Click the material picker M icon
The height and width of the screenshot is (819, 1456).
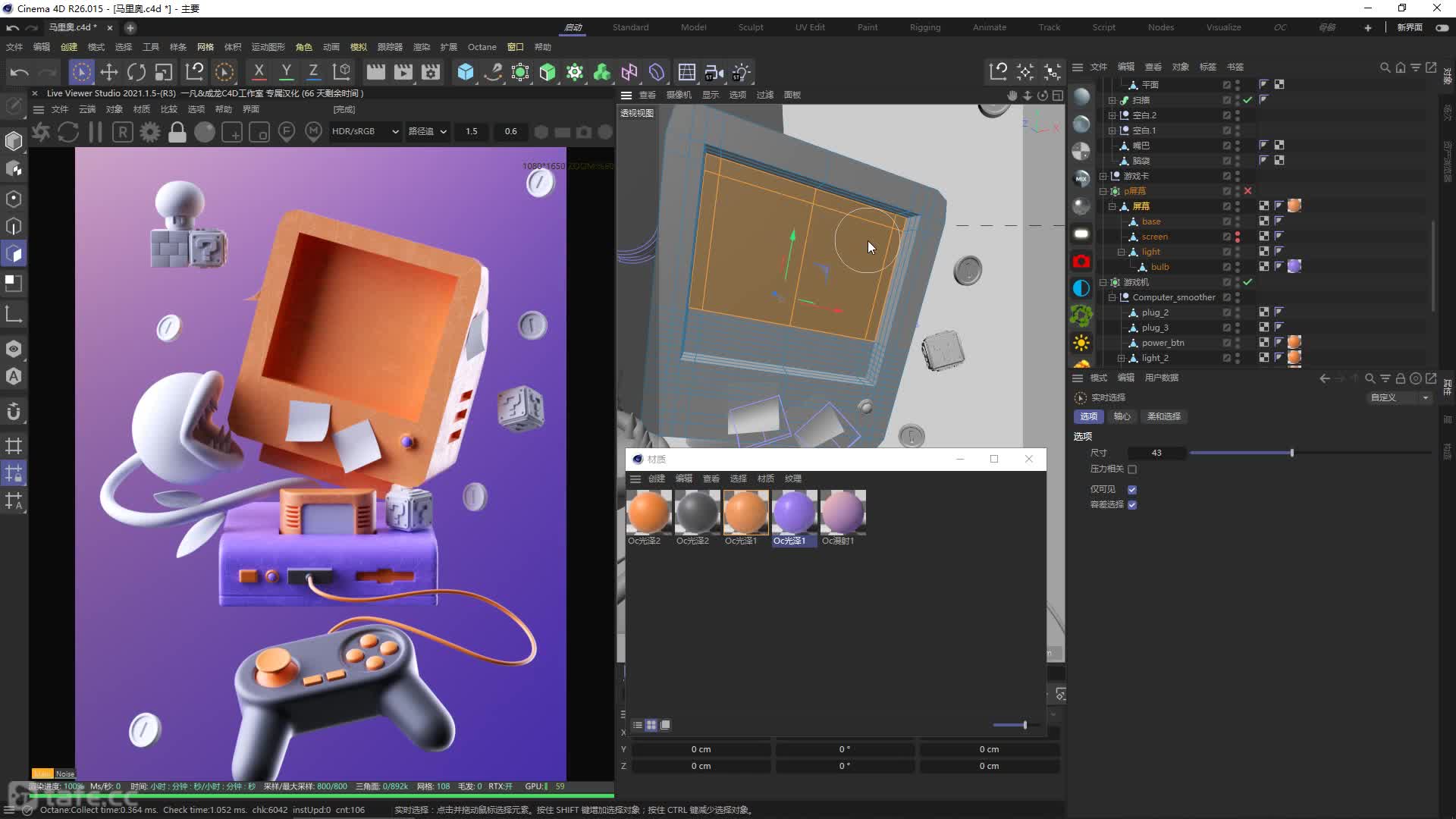314,132
